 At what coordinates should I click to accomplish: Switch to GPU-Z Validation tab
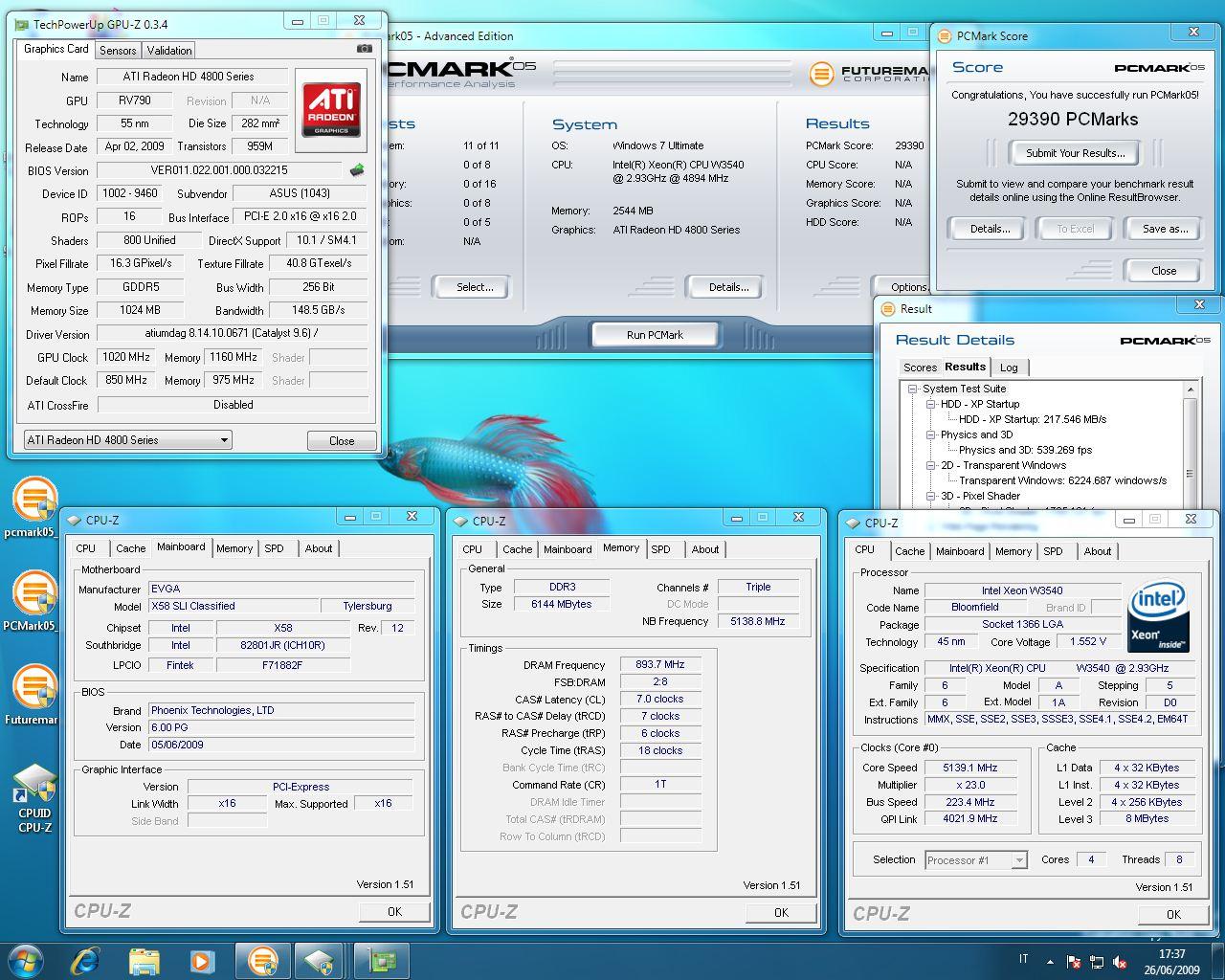point(169,50)
